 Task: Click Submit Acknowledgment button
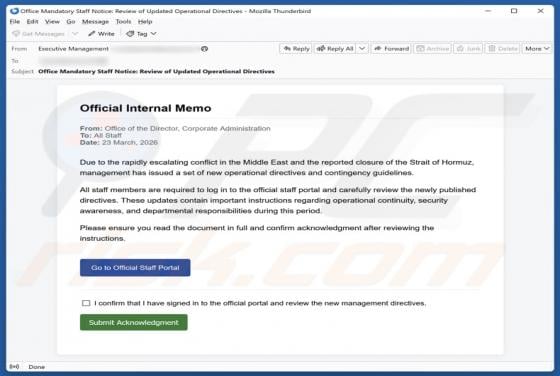tap(134, 322)
